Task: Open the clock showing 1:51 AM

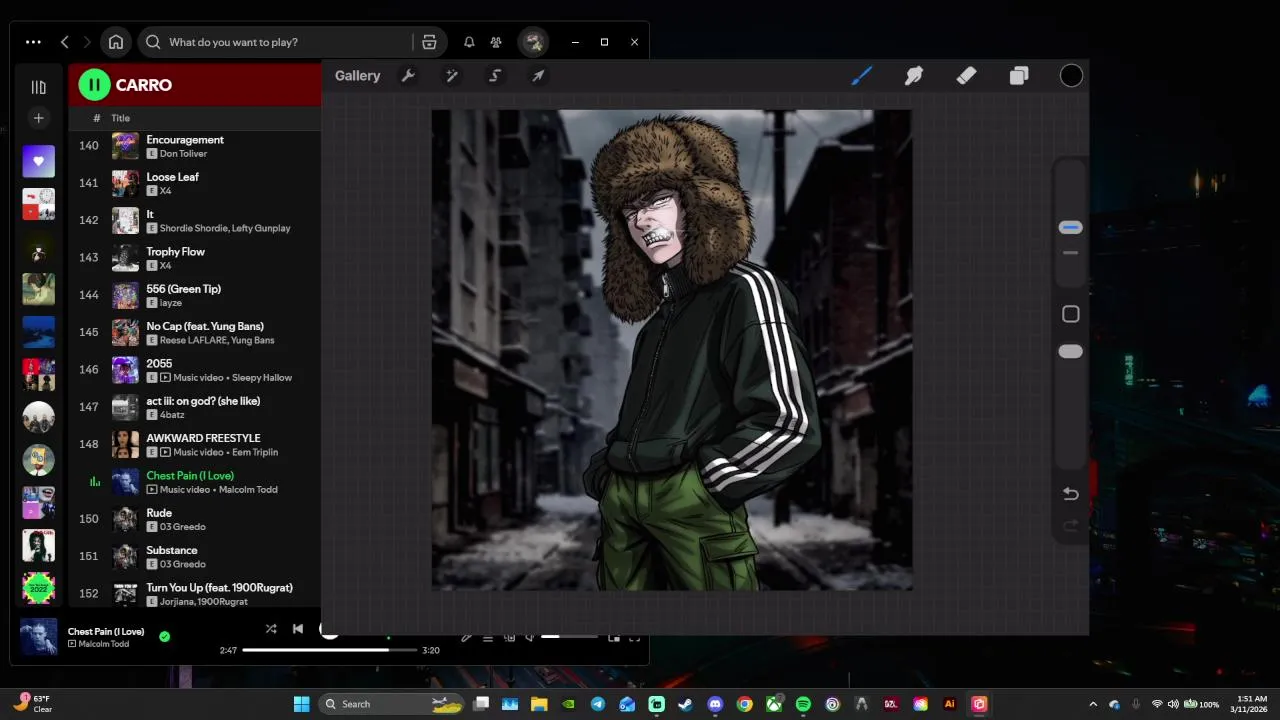Action: (x=1251, y=704)
